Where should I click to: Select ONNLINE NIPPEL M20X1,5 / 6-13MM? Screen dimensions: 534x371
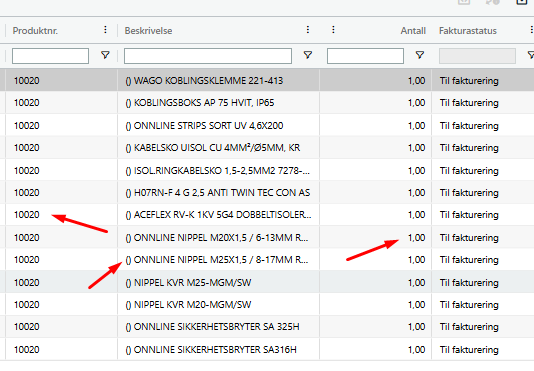coord(217,237)
